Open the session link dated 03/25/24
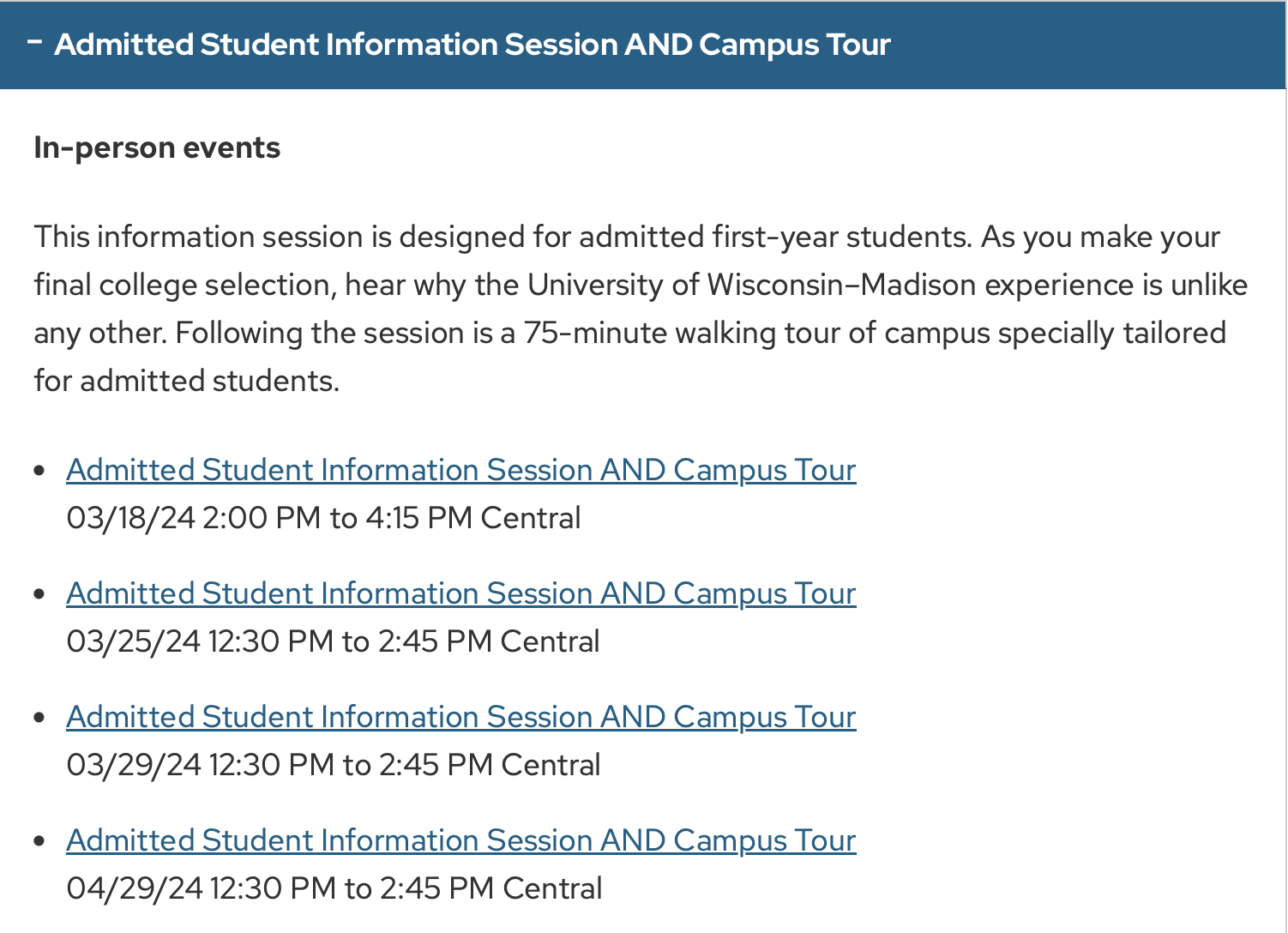 pos(460,593)
